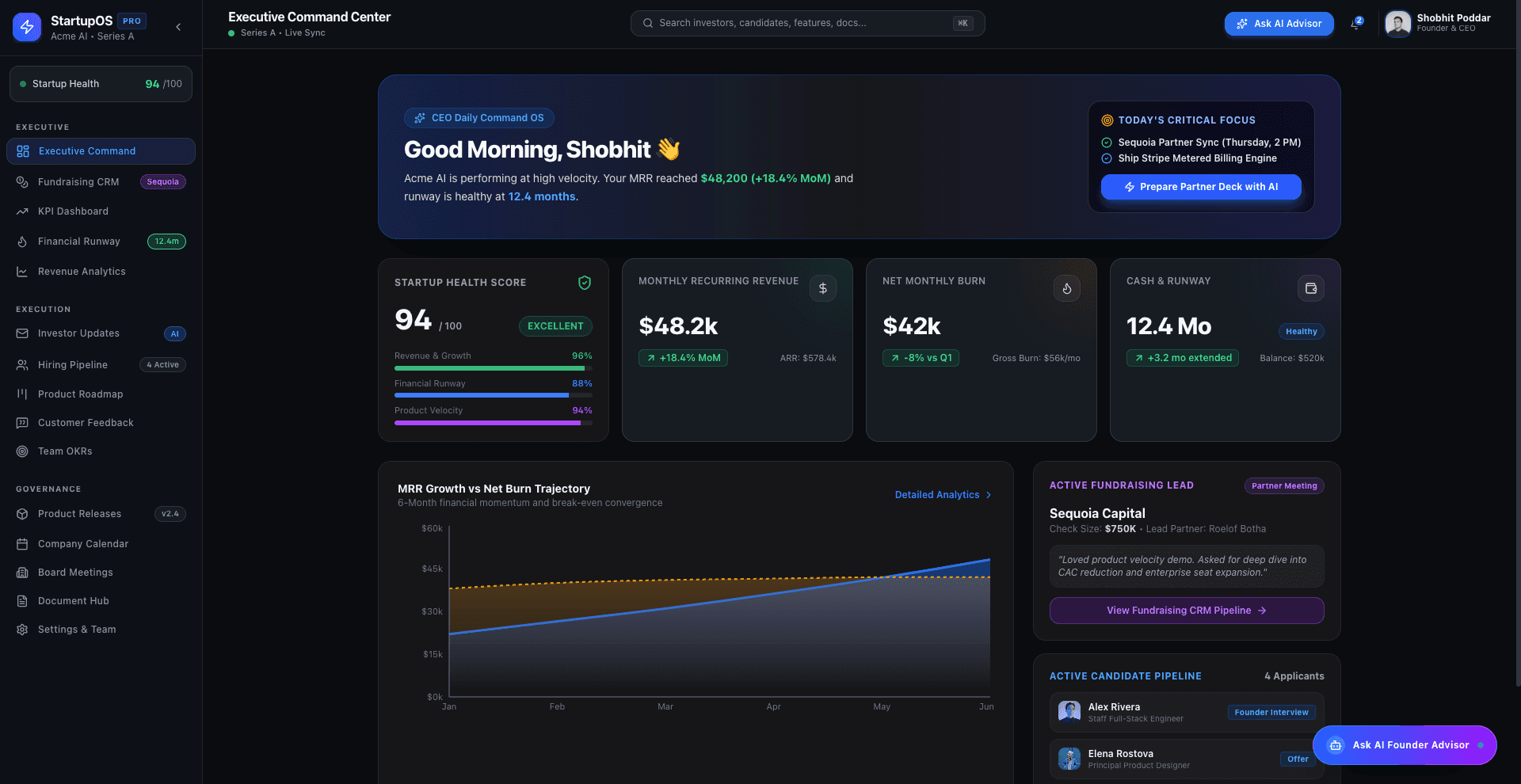Viewport: 1521px width, 784px height.
Task: Click the Hiring Pipeline people icon
Action: tap(22, 365)
